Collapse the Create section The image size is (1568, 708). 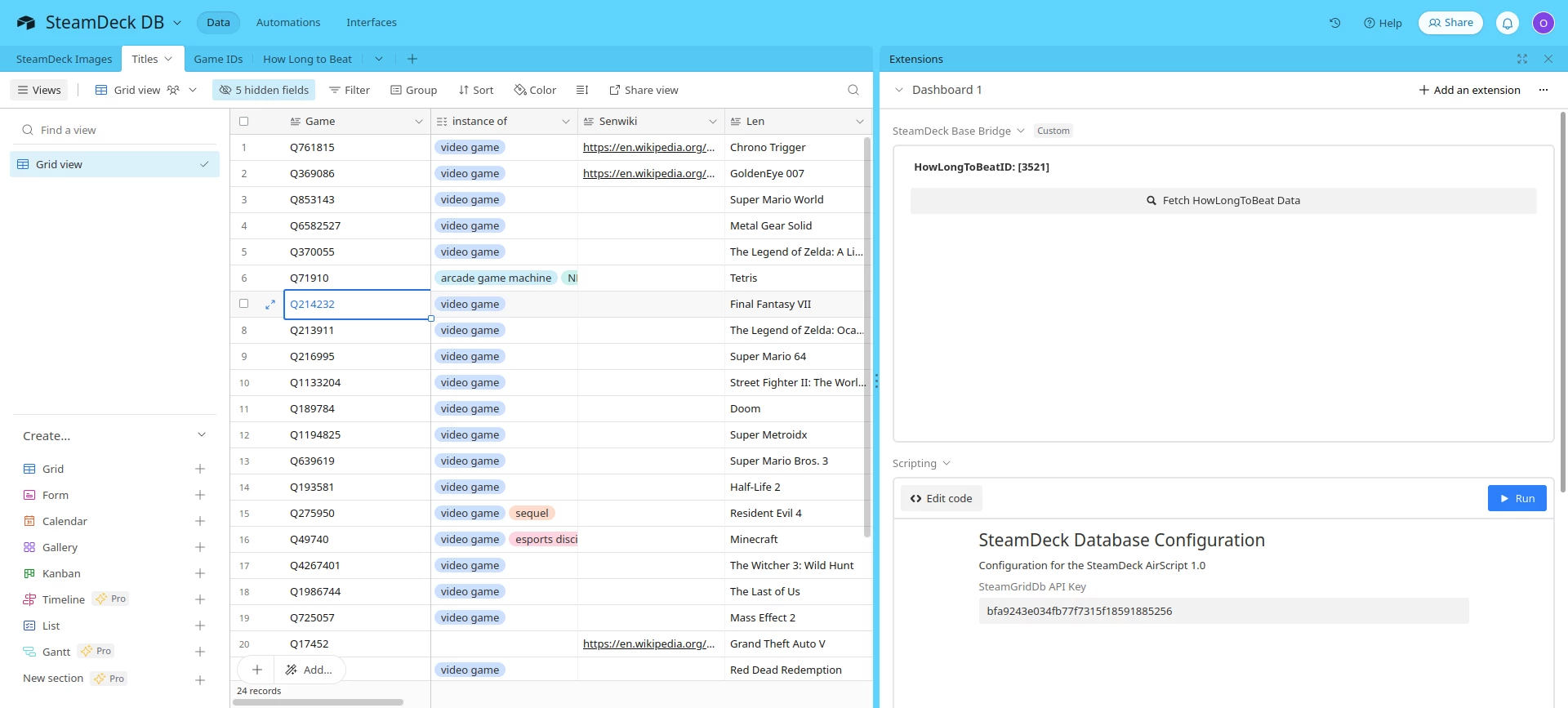(202, 435)
